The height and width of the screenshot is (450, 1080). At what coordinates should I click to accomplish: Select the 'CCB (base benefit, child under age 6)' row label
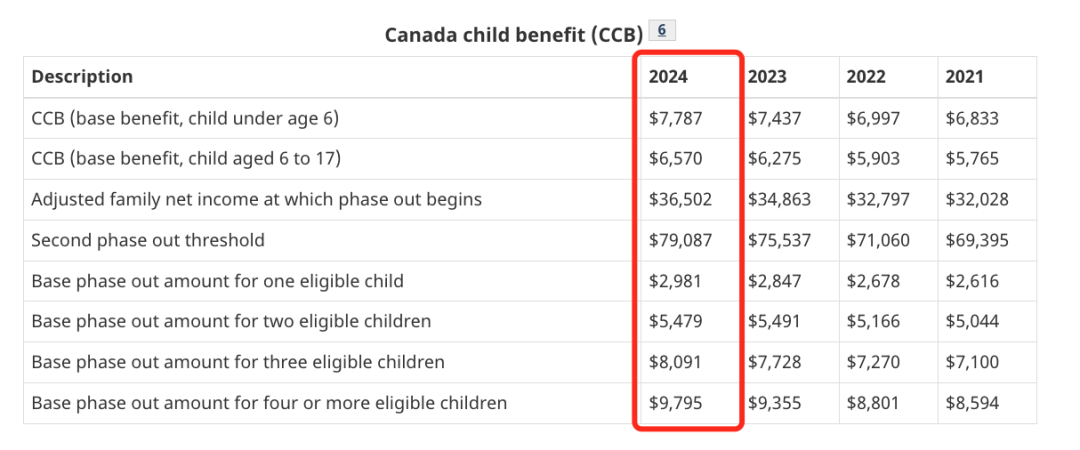point(185,118)
